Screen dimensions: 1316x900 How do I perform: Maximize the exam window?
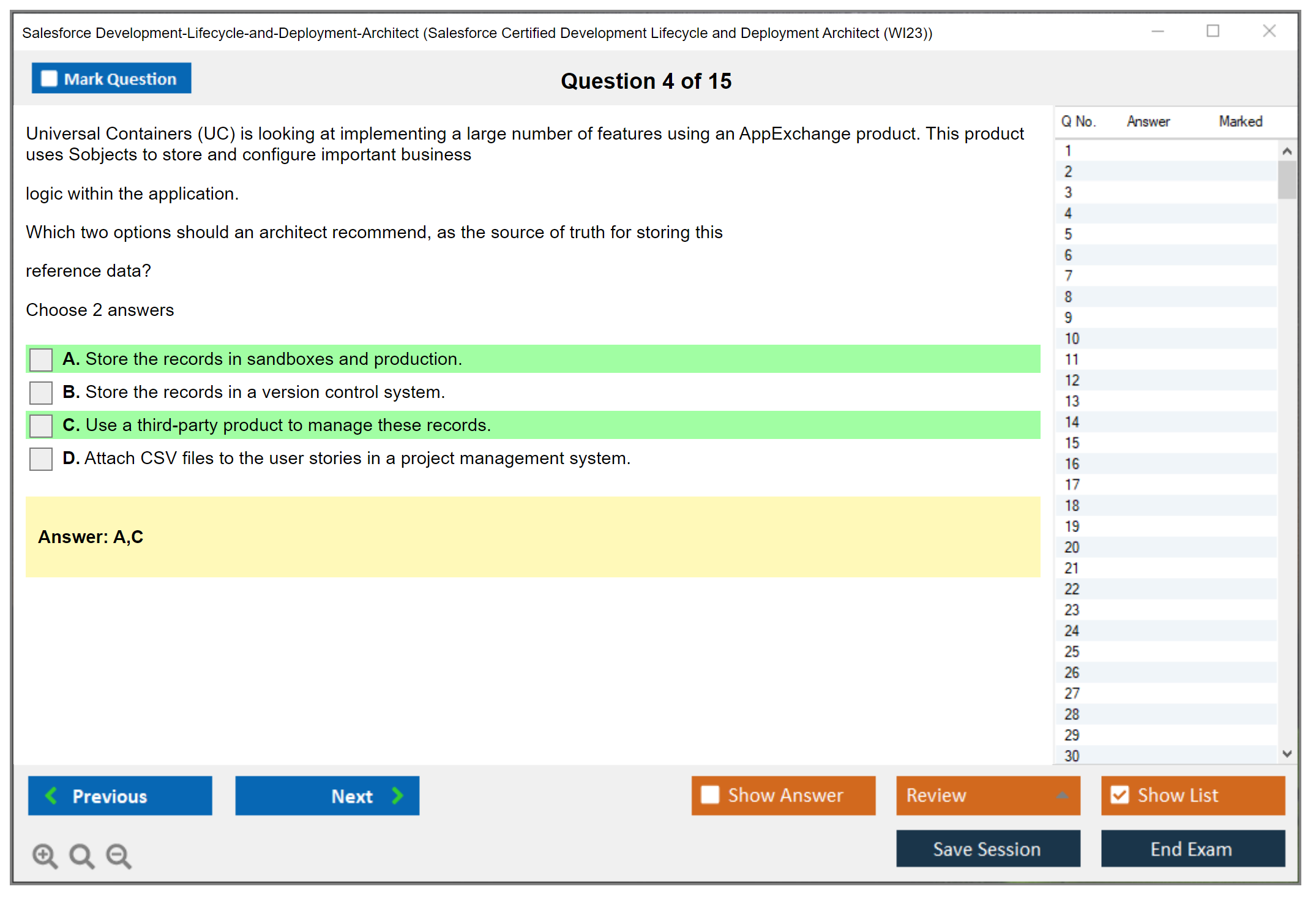point(1213,31)
